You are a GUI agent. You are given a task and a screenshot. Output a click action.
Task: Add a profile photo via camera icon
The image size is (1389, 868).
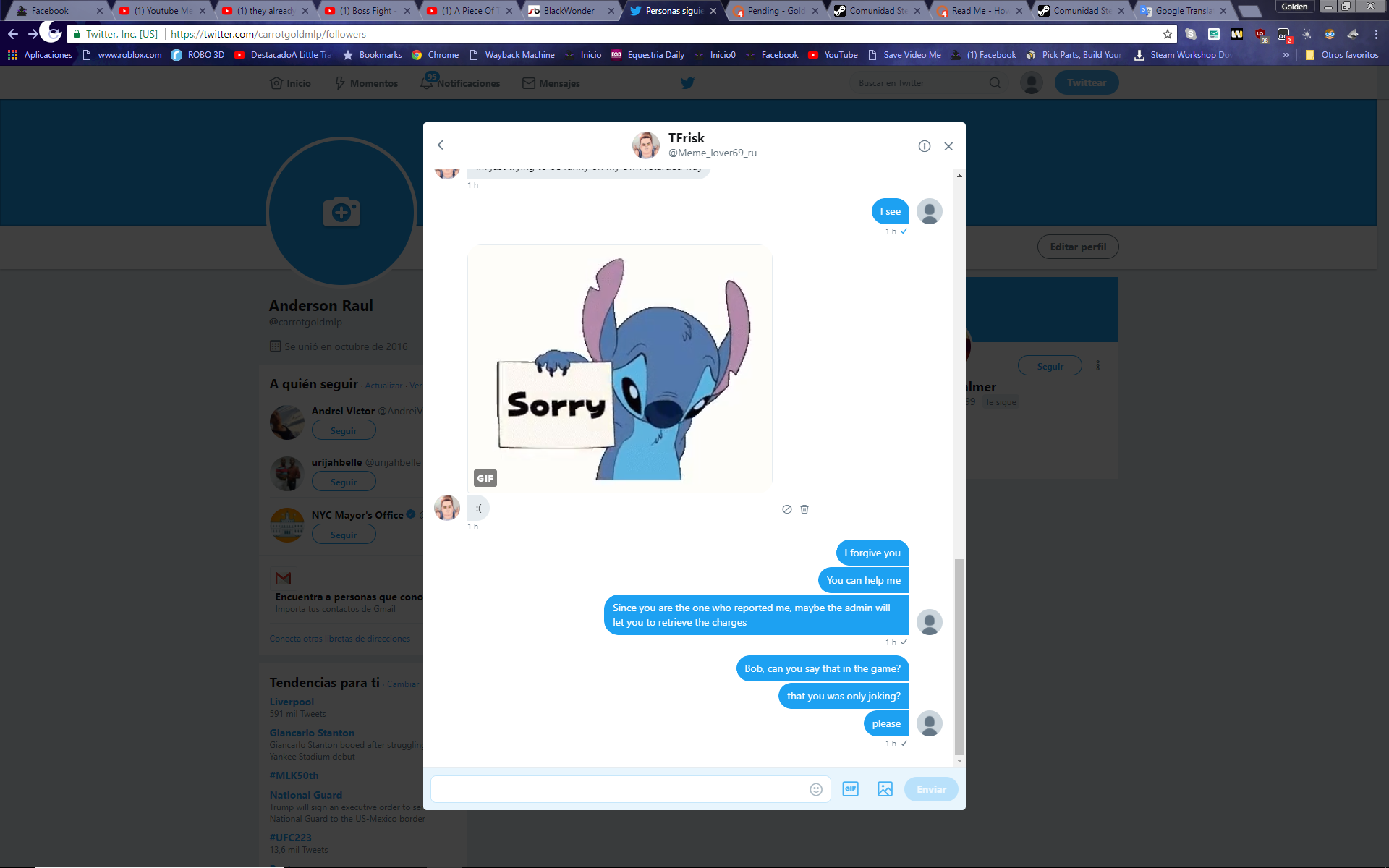(341, 213)
